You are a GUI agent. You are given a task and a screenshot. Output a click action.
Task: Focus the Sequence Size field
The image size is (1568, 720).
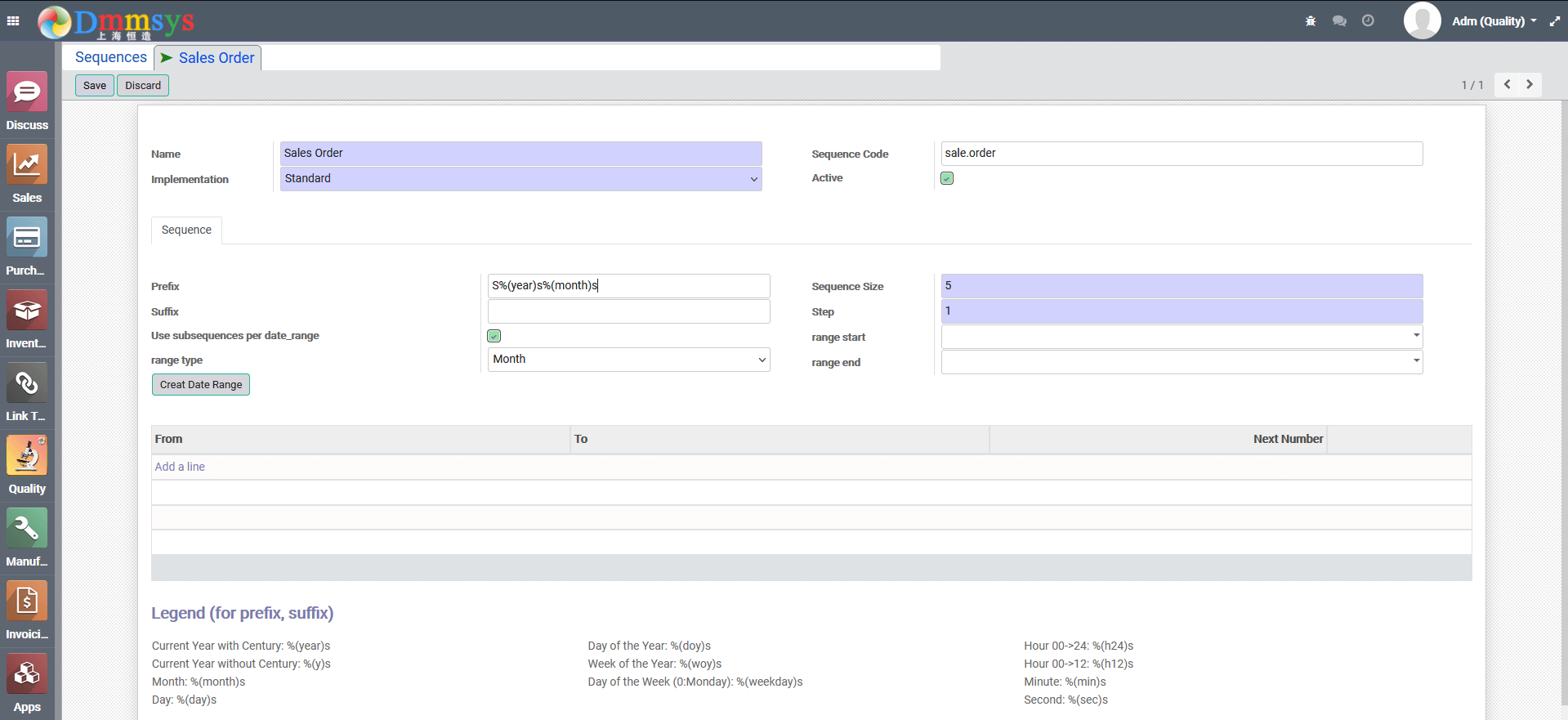point(1182,286)
